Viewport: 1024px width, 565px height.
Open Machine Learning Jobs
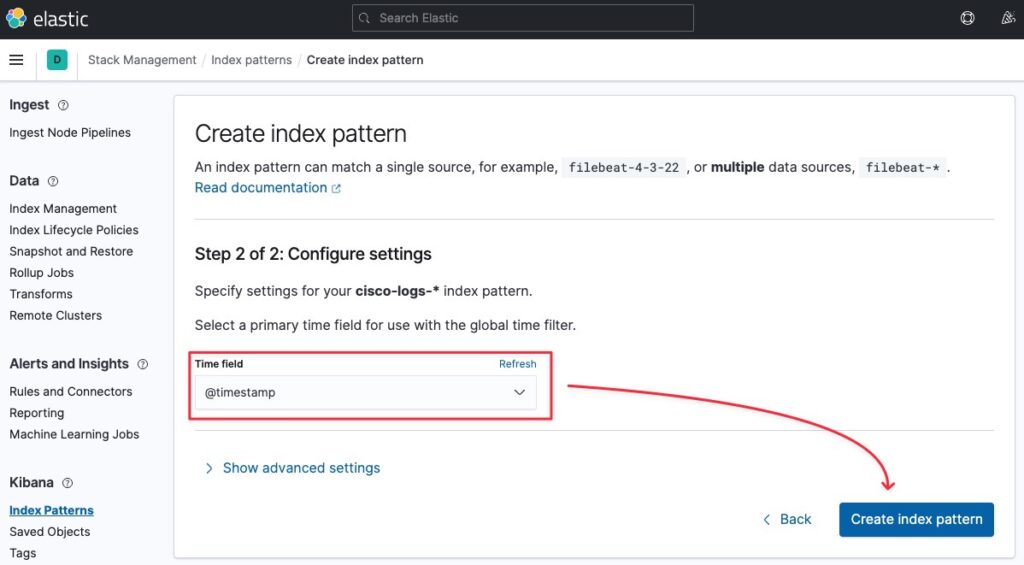pos(74,434)
